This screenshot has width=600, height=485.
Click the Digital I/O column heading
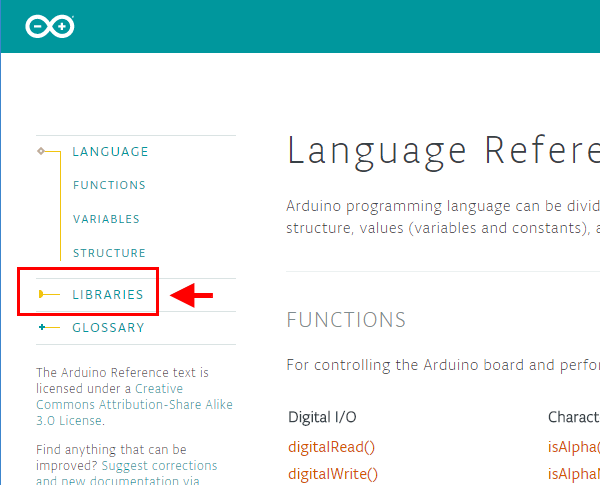click(x=322, y=417)
